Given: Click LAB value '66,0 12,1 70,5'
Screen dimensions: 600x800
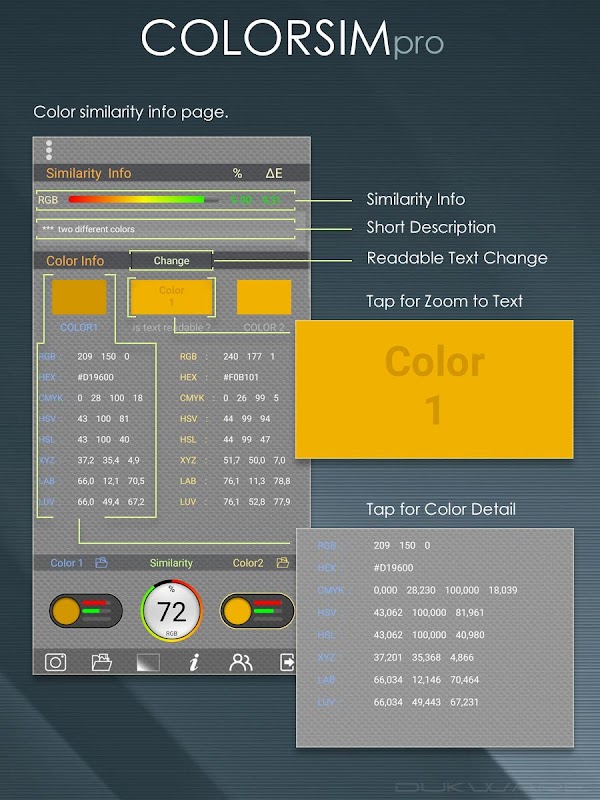Looking at the screenshot, I should [x=111, y=481].
